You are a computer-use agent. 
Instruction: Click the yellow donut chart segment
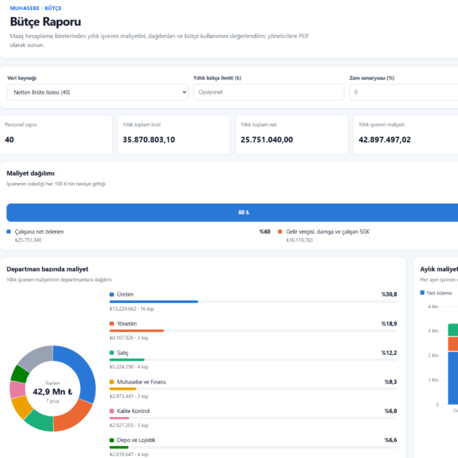pyautogui.click(x=22, y=408)
